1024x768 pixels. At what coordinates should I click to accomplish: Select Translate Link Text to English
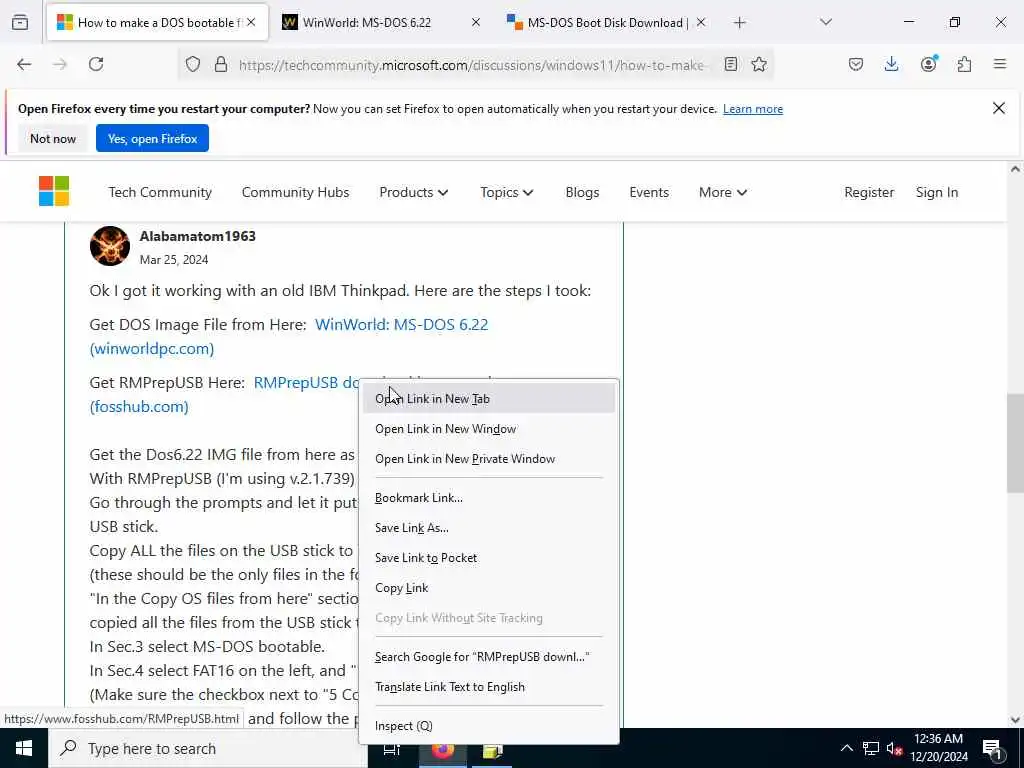point(488,686)
